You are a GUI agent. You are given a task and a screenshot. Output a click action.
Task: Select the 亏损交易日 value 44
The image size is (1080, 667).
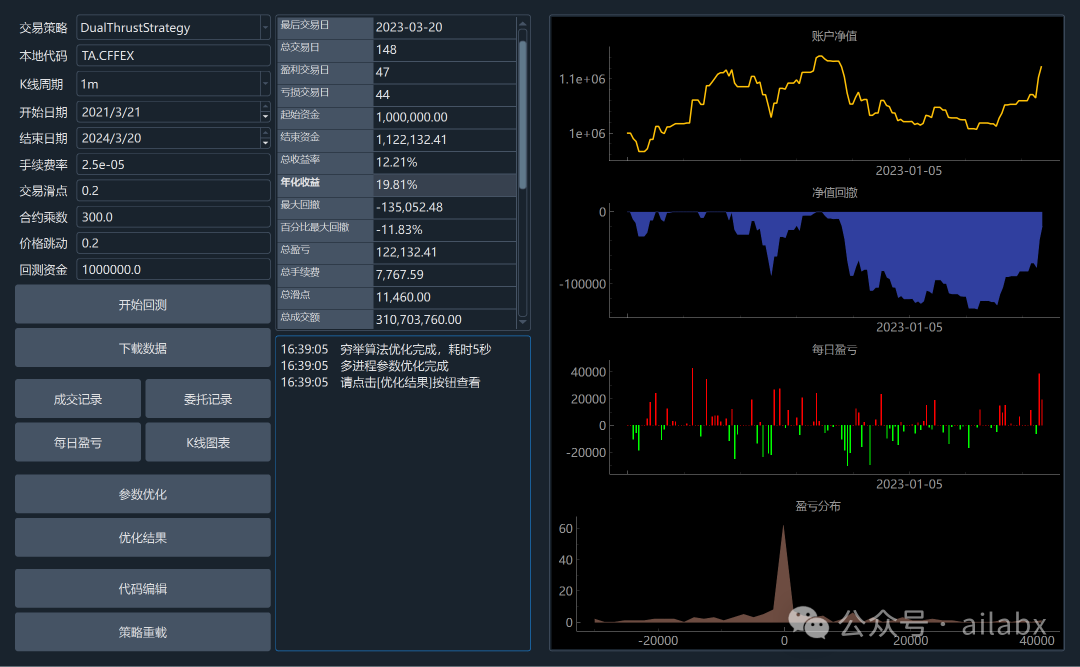click(x=444, y=94)
